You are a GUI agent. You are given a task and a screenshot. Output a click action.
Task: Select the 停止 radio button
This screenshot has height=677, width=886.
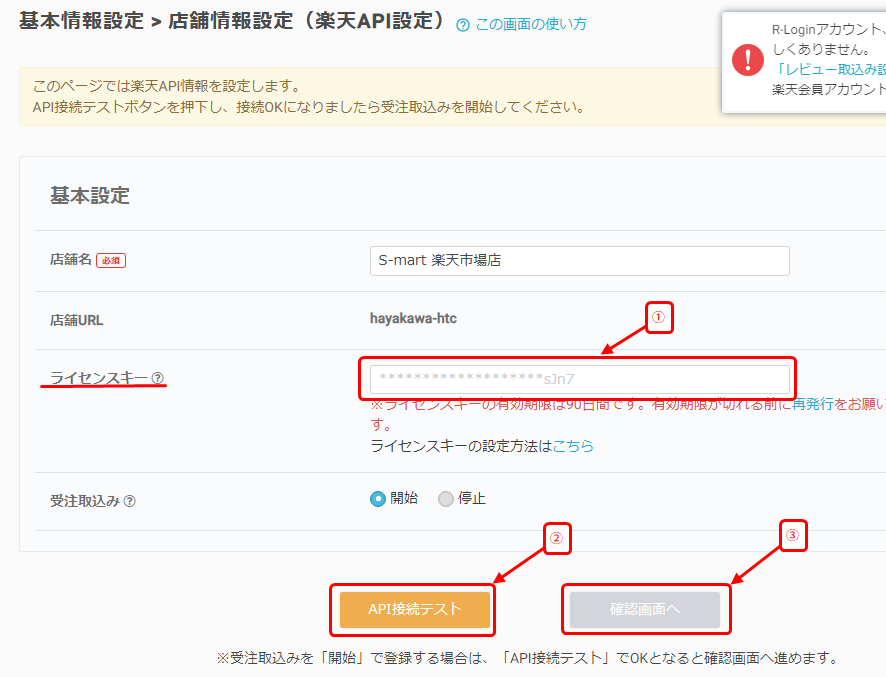click(x=446, y=499)
